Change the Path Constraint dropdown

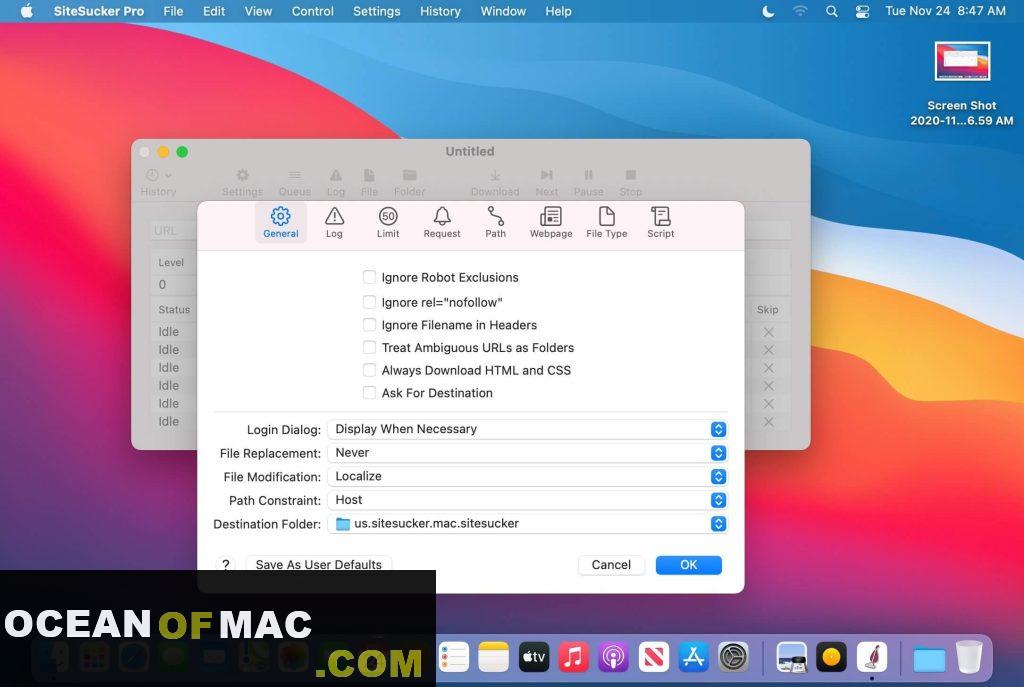(528, 500)
